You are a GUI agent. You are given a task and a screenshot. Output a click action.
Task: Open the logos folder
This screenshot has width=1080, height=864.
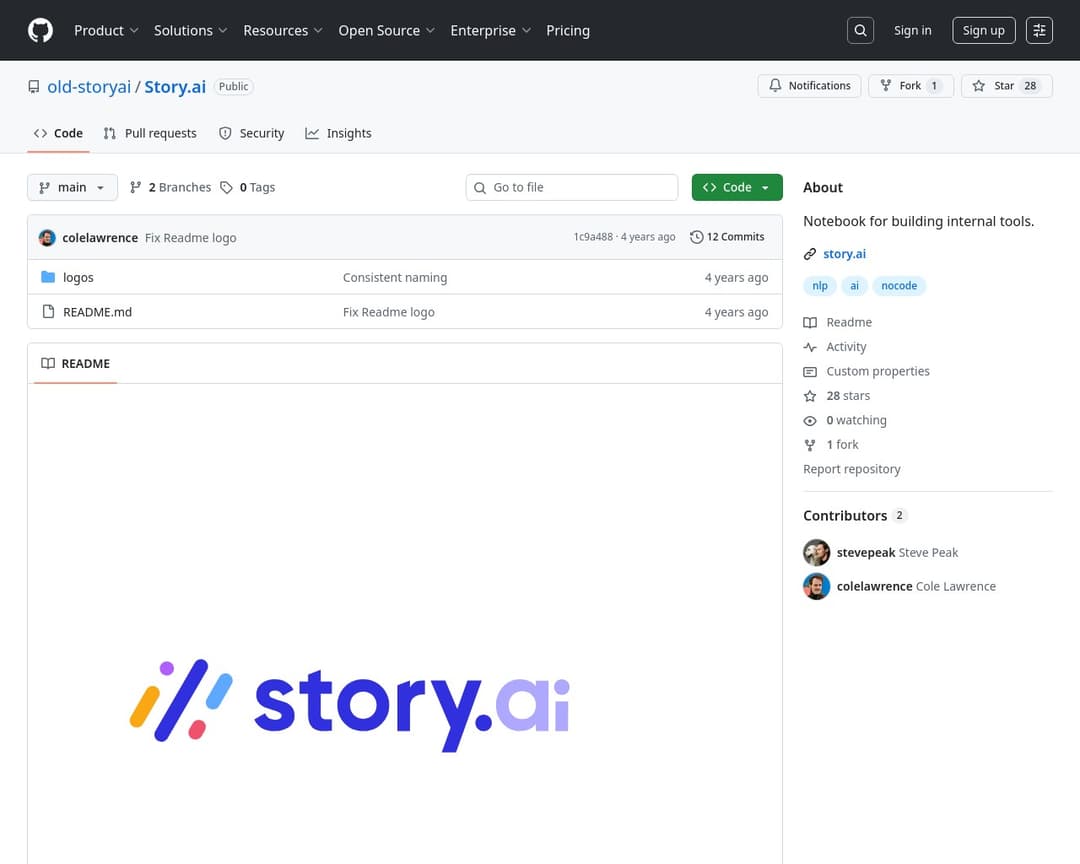[x=78, y=278]
